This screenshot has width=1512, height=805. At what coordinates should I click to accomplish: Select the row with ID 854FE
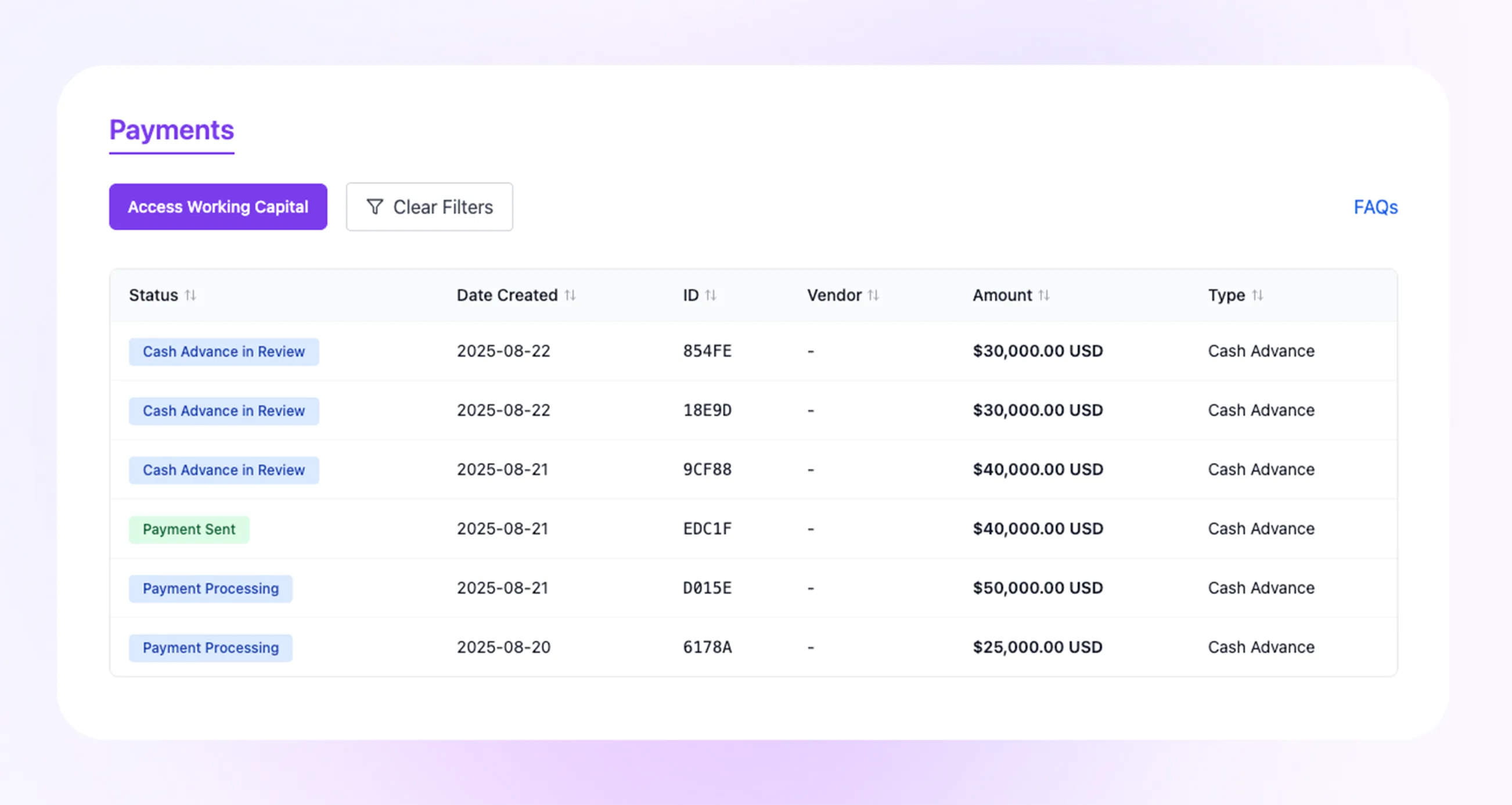pyautogui.click(x=707, y=351)
